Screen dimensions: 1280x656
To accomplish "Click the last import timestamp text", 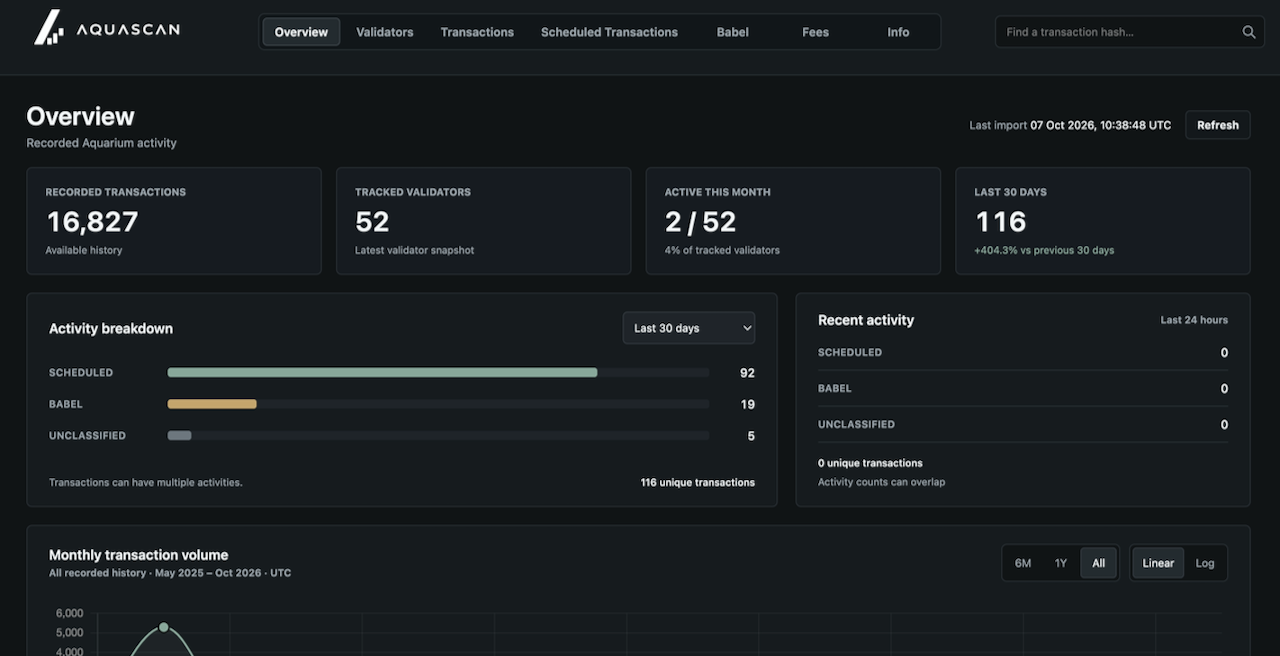I will pyautogui.click(x=1101, y=125).
